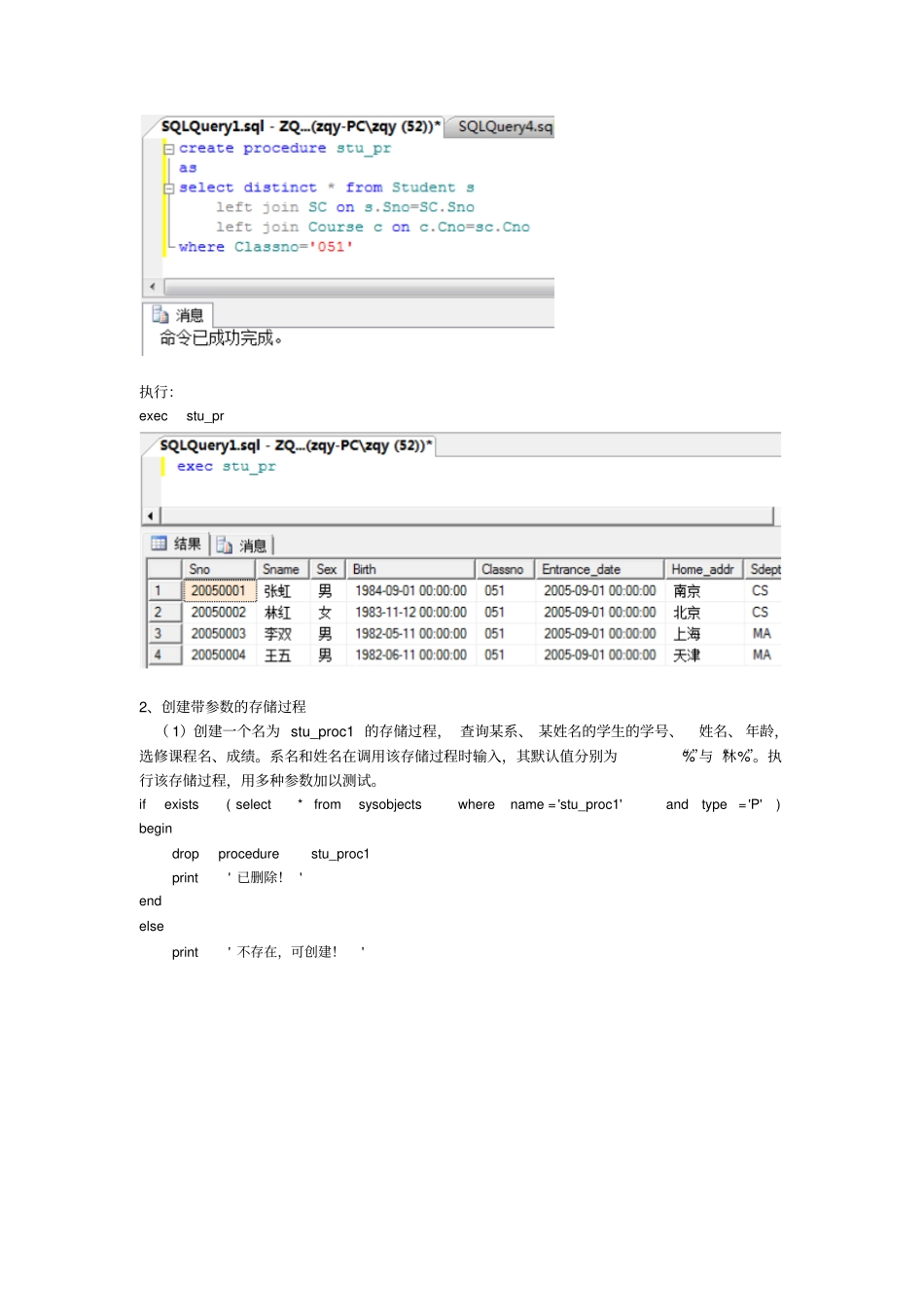Select the SQLQuery1.sql tab in second editor

296,445
